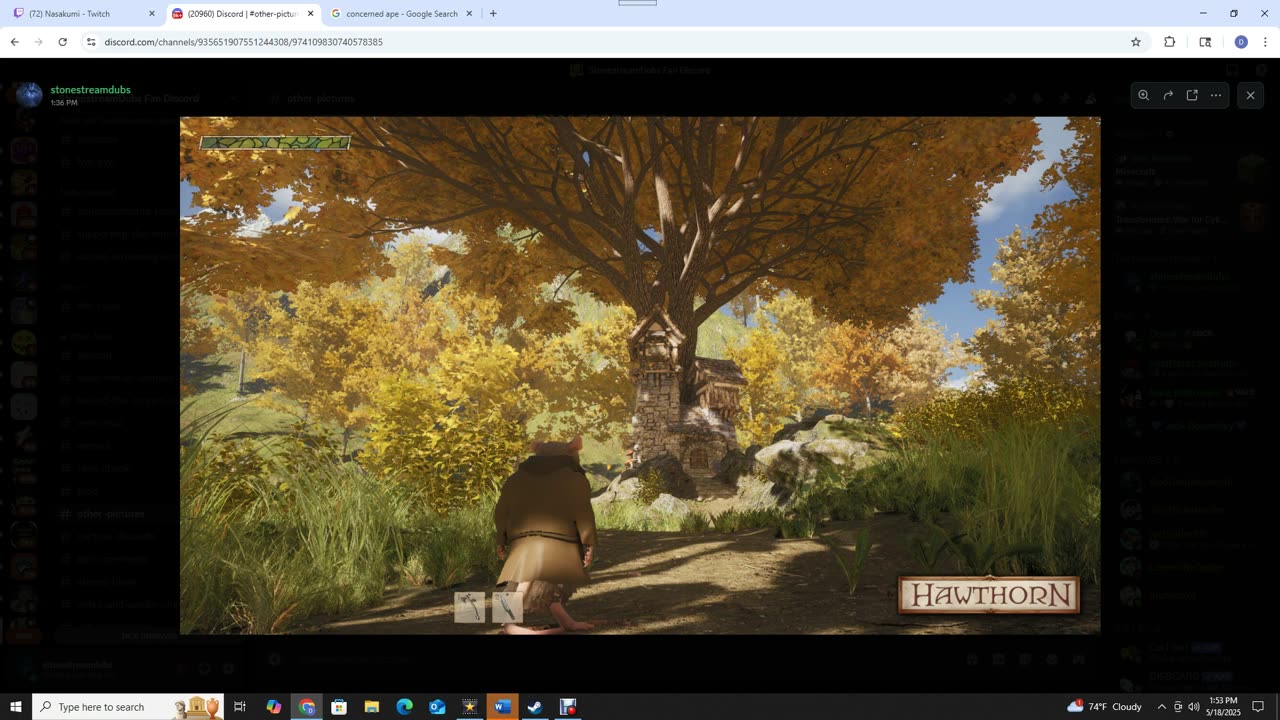Click the stonestreamdubs username above the image
The height and width of the screenshot is (720, 1280).
click(x=90, y=90)
